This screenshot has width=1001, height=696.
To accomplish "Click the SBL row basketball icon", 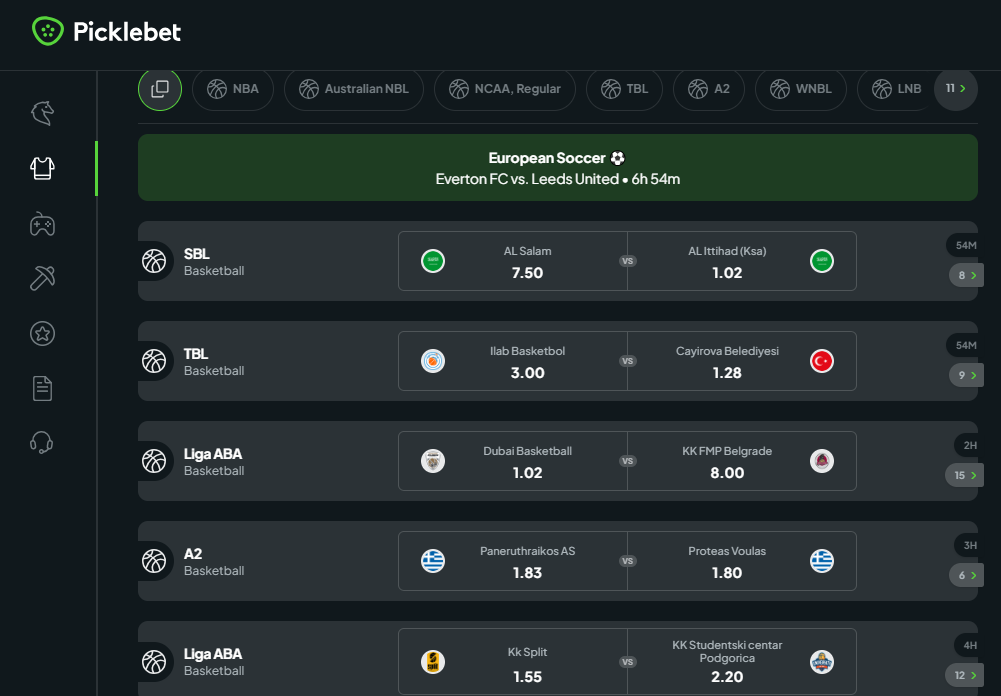I will click(x=154, y=261).
